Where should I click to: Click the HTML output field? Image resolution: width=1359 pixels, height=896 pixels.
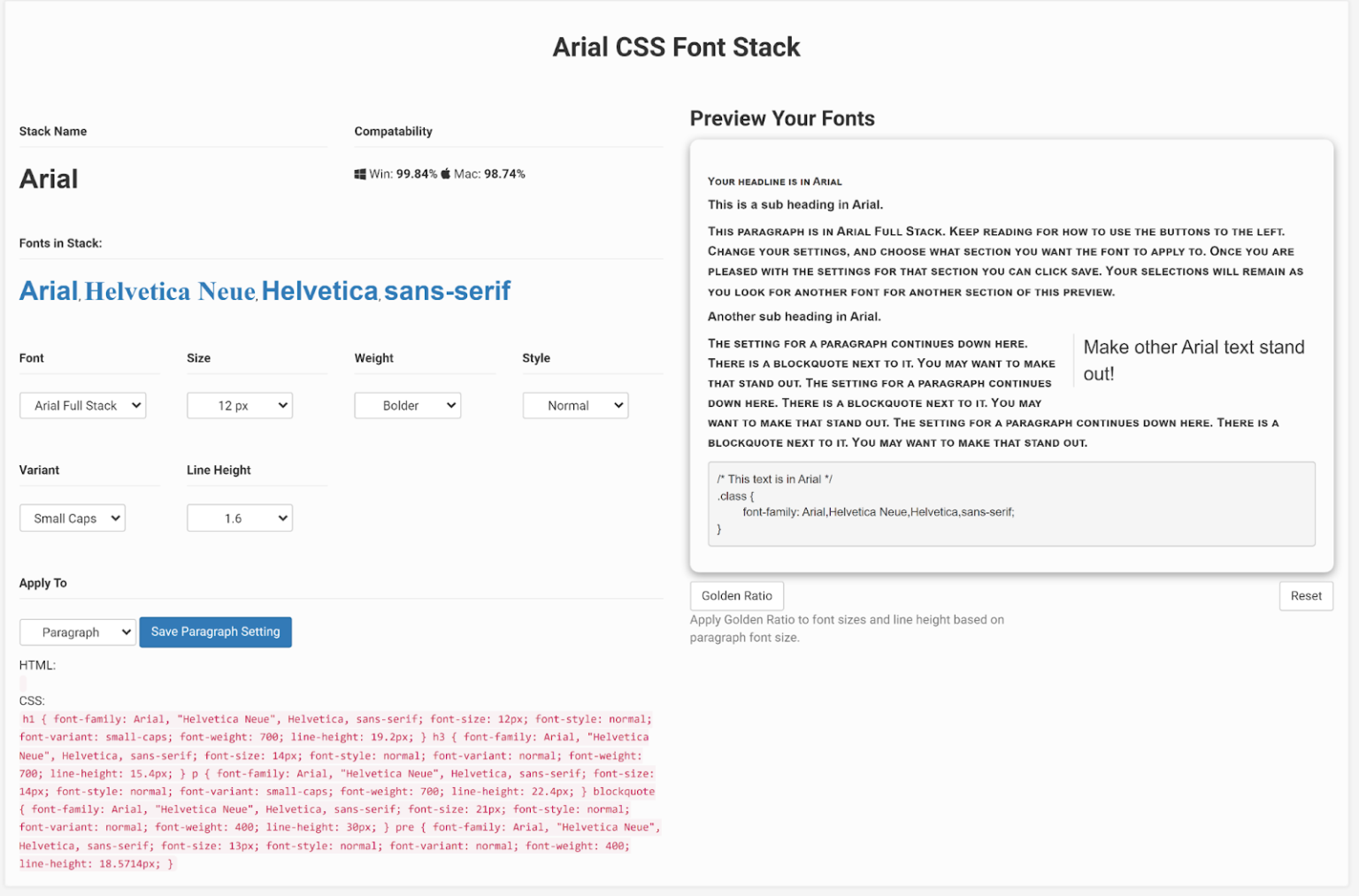coord(24,683)
